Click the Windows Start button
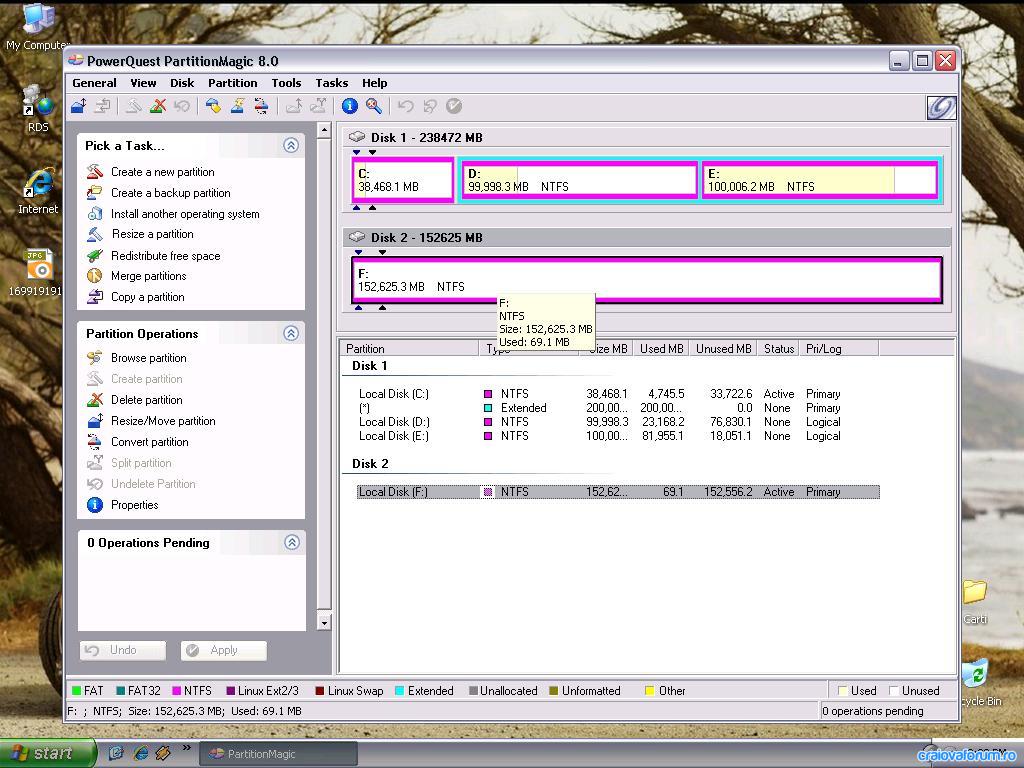 [x=48, y=753]
